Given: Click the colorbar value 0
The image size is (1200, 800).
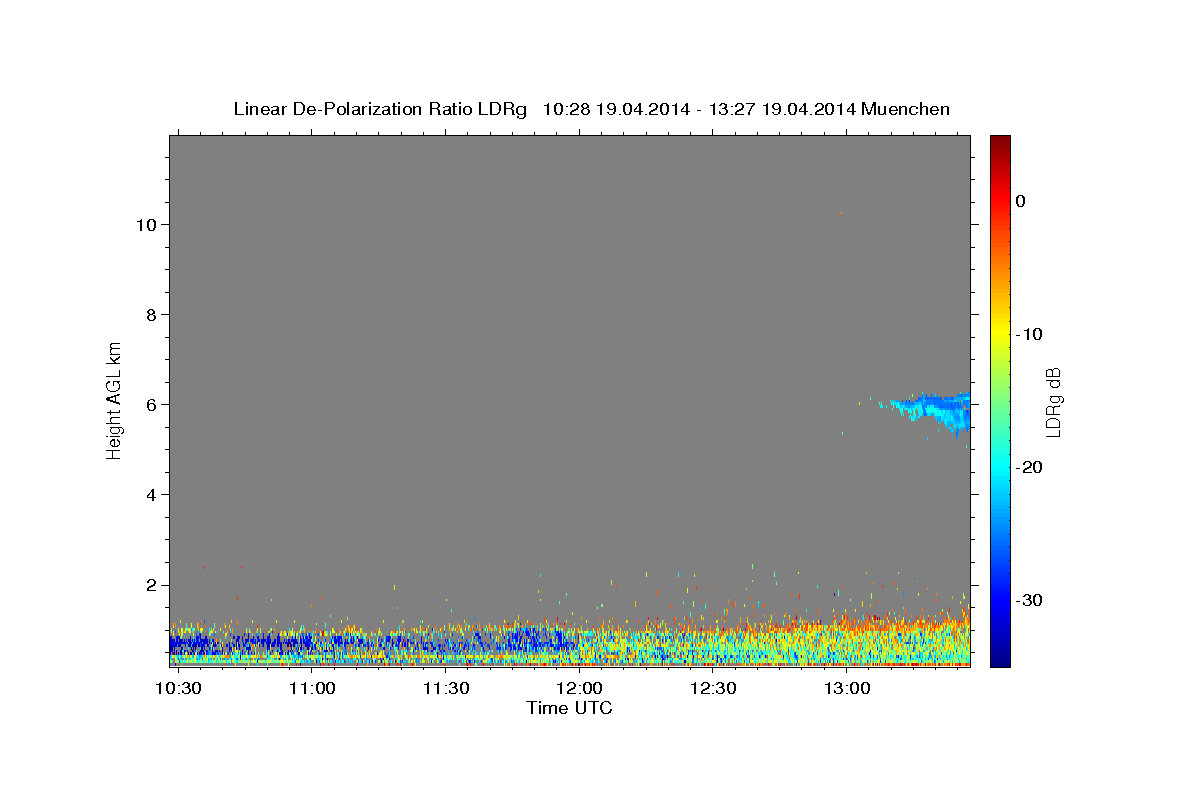Looking at the screenshot, I should tap(1021, 201).
